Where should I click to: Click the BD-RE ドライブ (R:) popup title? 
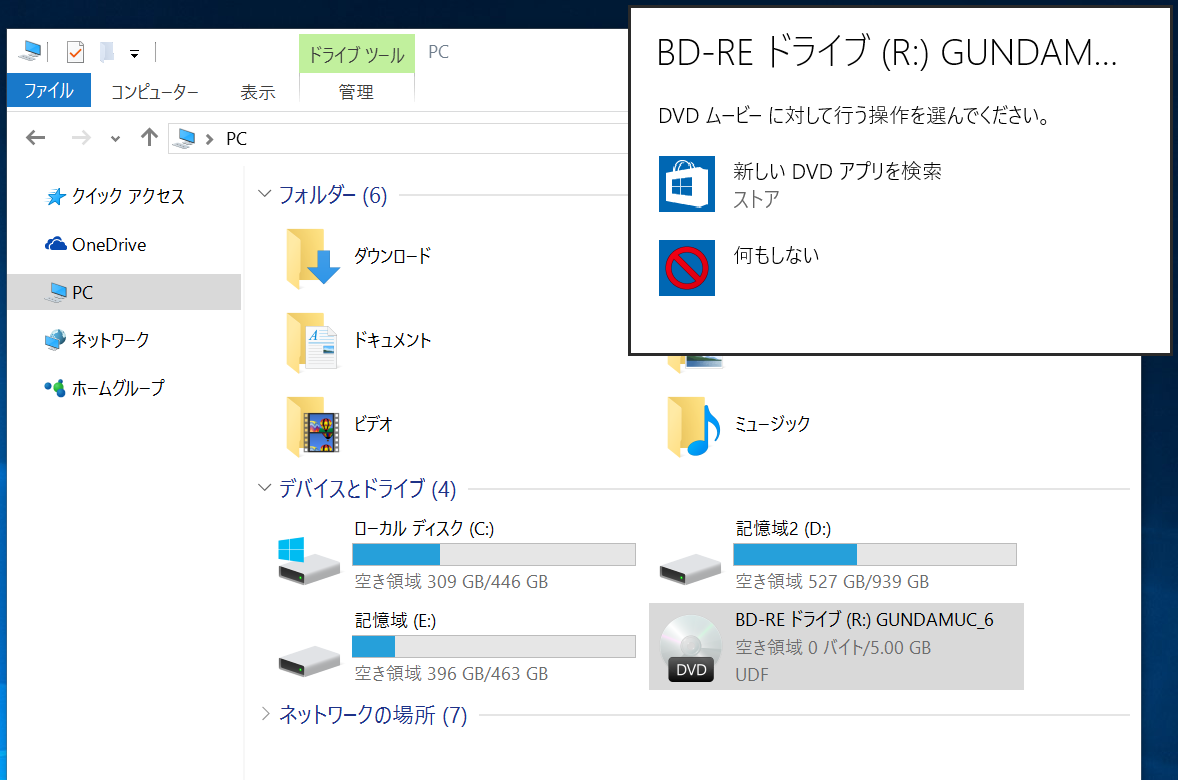887,53
